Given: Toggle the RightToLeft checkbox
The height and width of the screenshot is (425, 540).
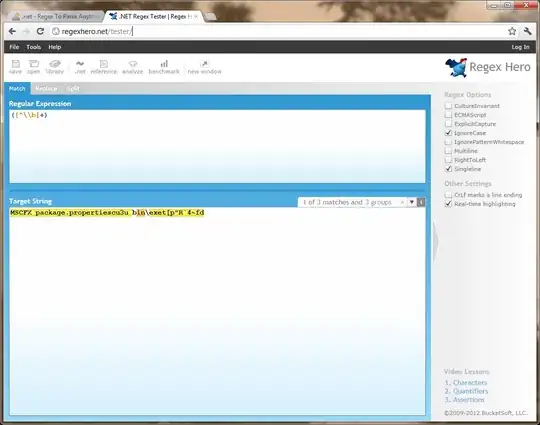Looking at the screenshot, I should point(448,160).
